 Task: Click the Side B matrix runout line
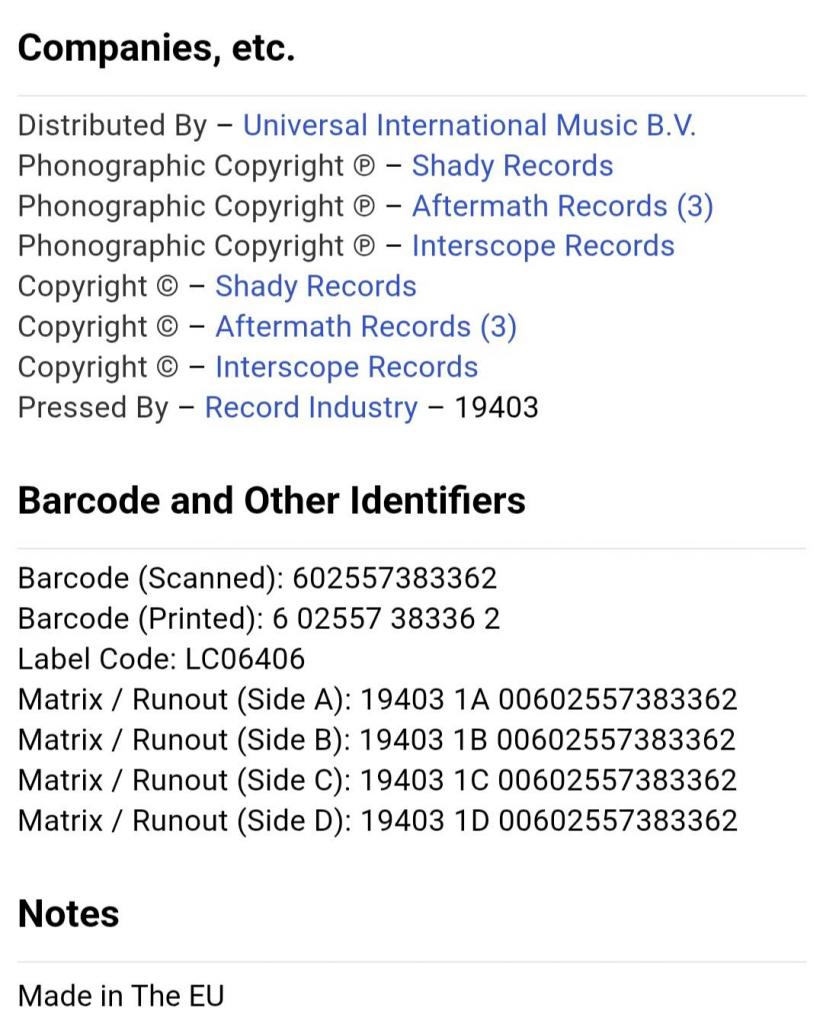click(x=377, y=740)
